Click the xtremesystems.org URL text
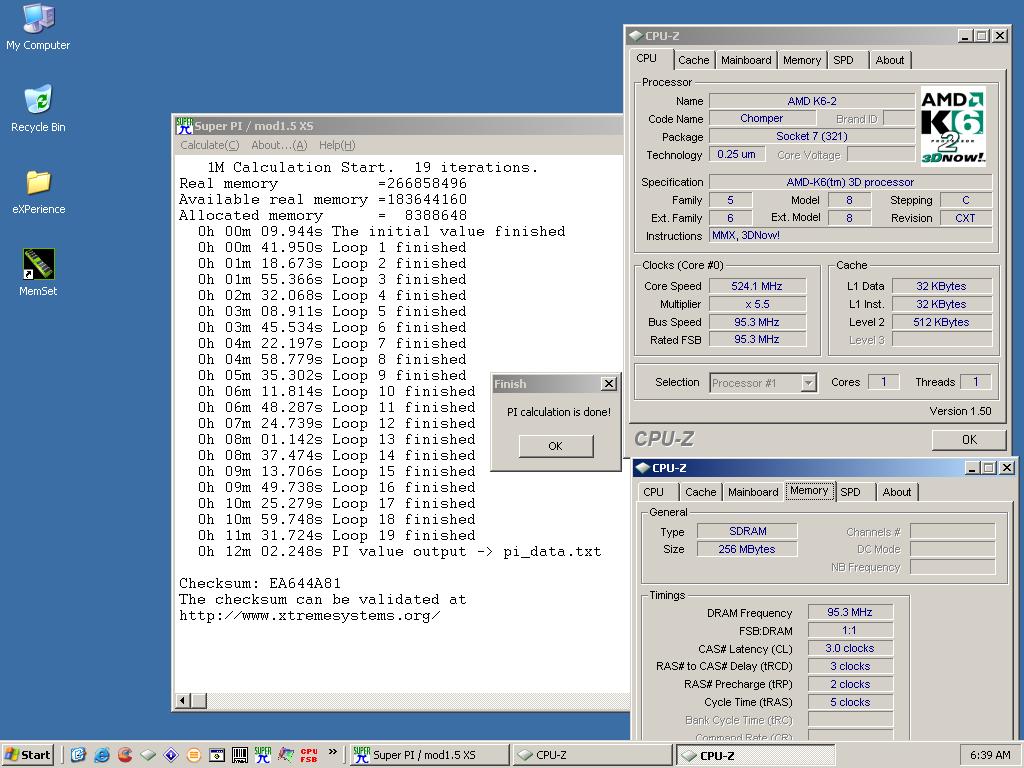This screenshot has height=768, width=1024. pos(310,616)
